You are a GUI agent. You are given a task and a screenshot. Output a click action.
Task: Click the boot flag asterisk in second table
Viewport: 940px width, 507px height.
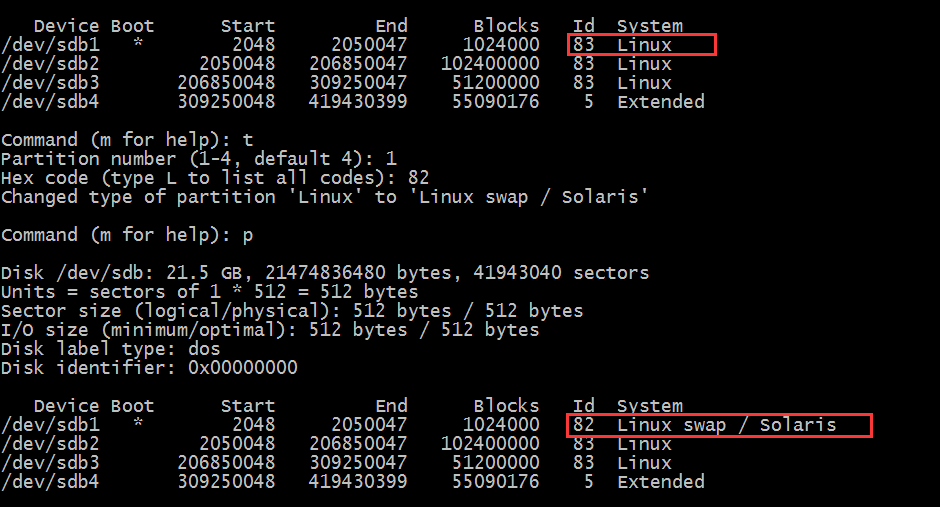138,423
